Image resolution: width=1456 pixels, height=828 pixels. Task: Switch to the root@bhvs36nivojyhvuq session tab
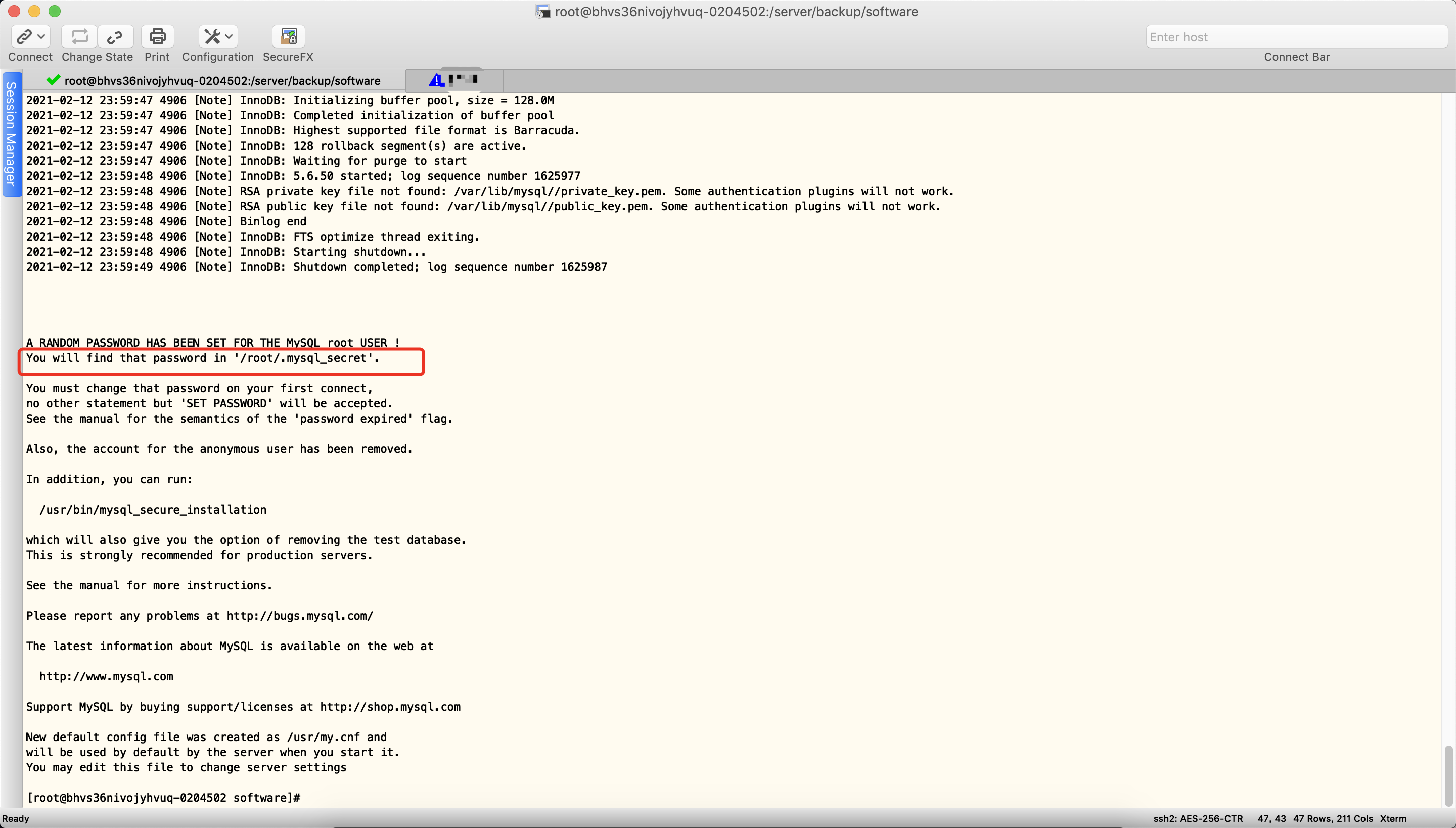tap(222, 81)
